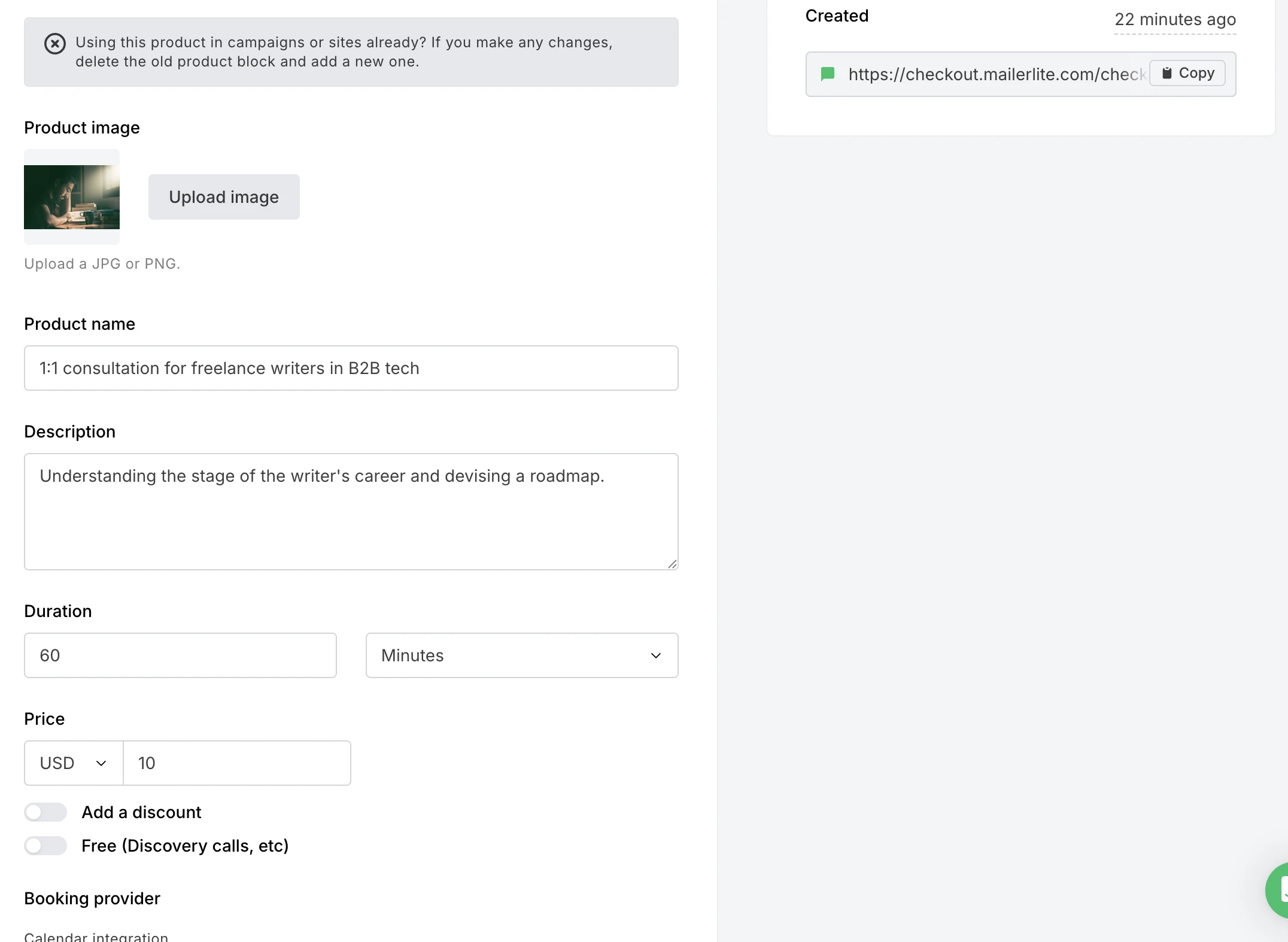Click the 'Add a discount' label

141,812
